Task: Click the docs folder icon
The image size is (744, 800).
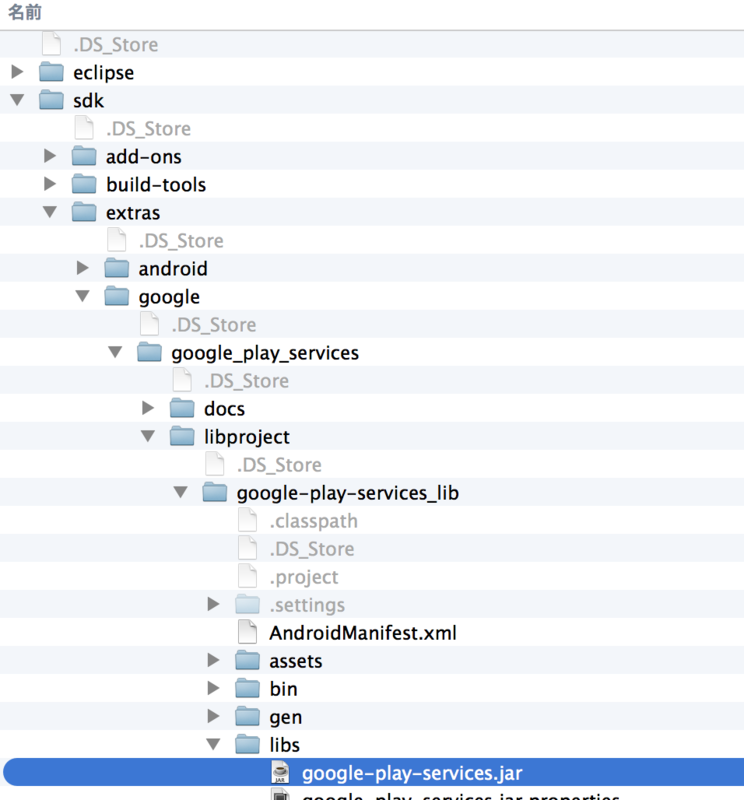Action: tap(182, 408)
